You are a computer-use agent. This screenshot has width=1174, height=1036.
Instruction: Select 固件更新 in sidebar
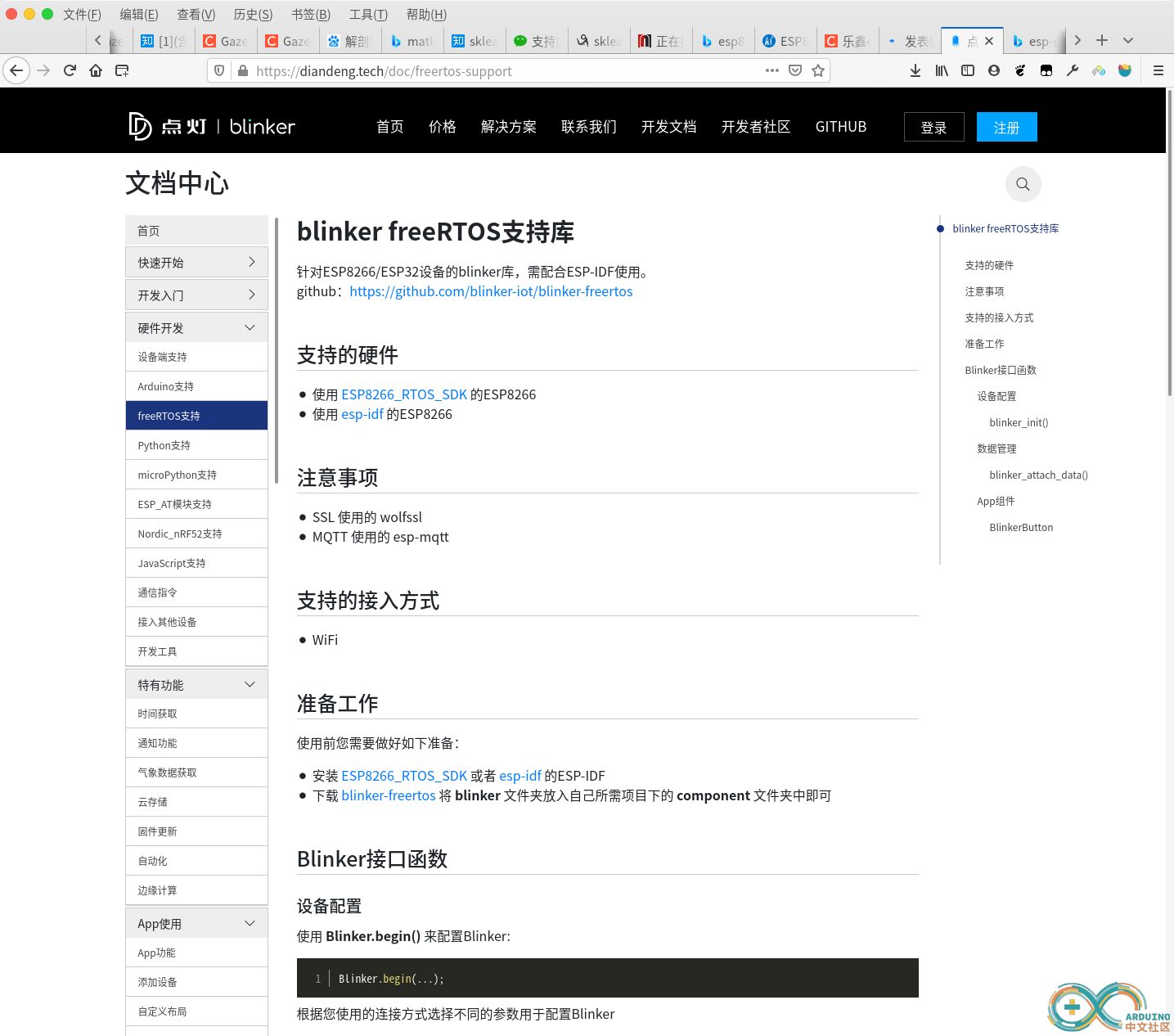(196, 831)
